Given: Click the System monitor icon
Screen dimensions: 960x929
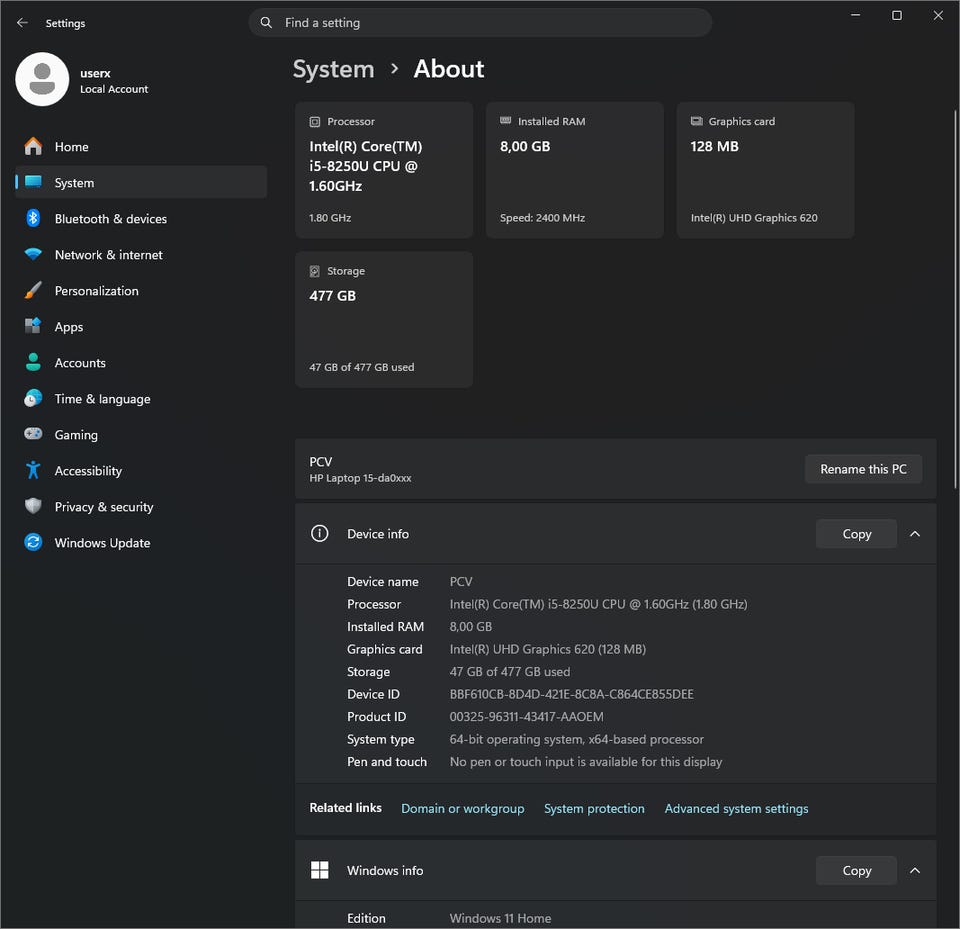Looking at the screenshot, I should 33,182.
